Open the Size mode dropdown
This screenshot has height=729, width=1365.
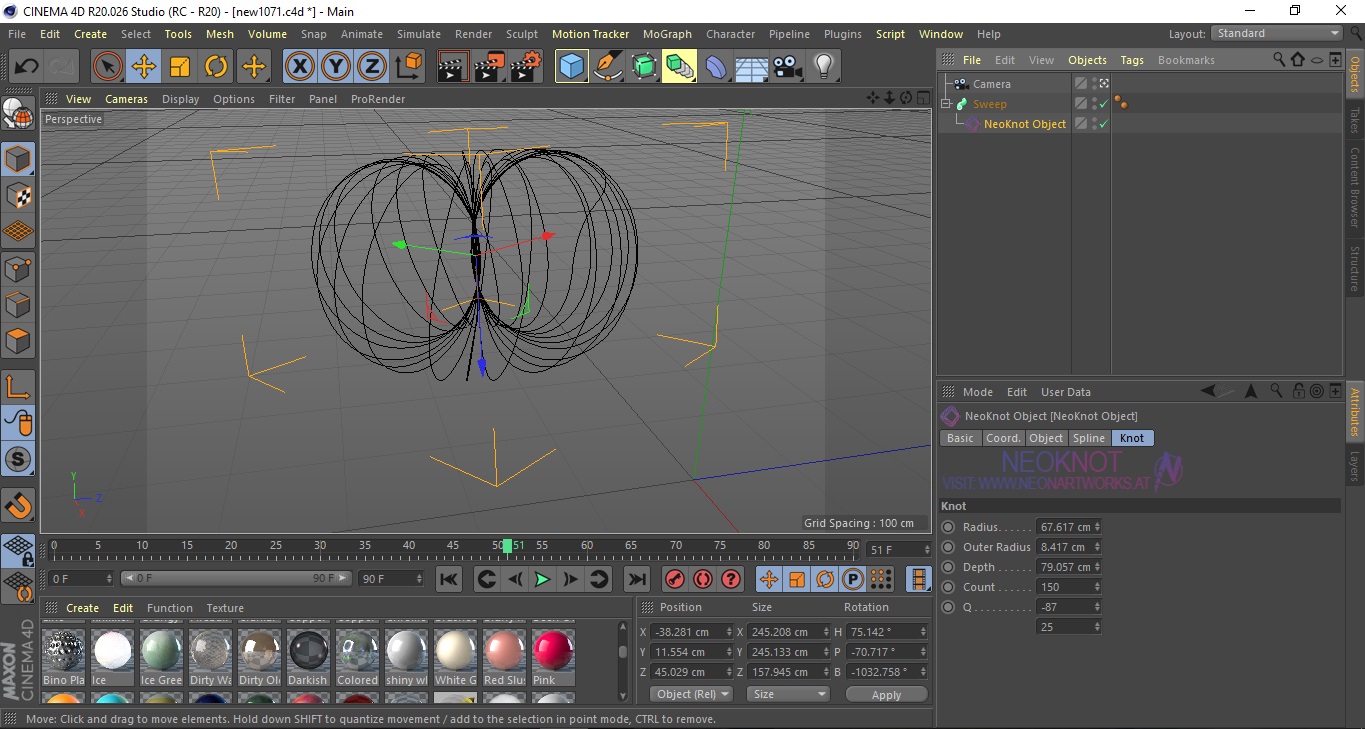pos(789,694)
